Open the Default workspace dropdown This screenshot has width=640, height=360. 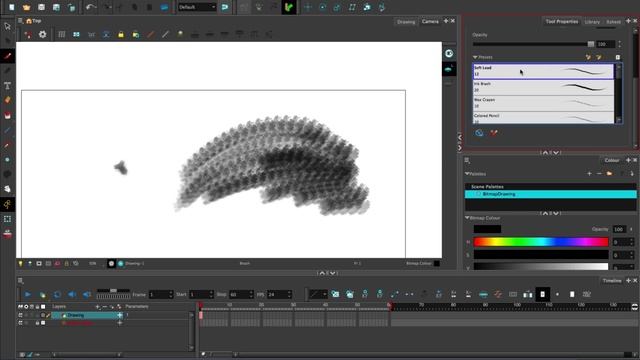[x=197, y=7]
